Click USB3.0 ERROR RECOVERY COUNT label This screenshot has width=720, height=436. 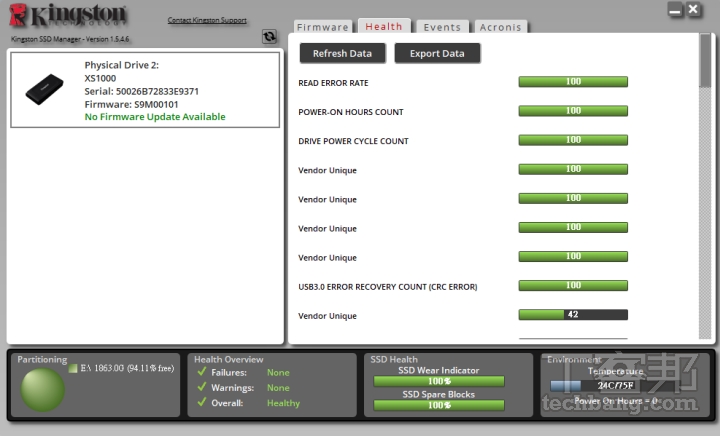[388, 287]
